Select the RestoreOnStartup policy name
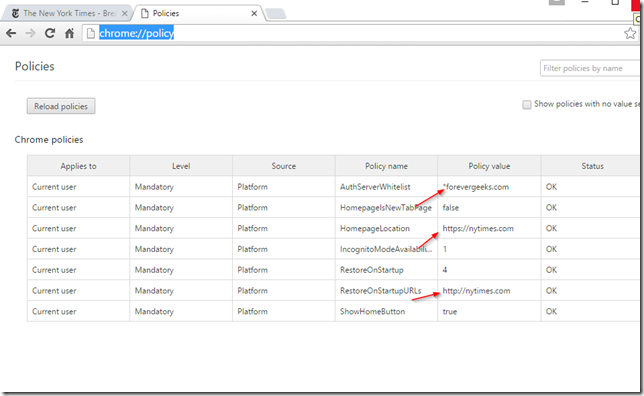 pos(372,270)
